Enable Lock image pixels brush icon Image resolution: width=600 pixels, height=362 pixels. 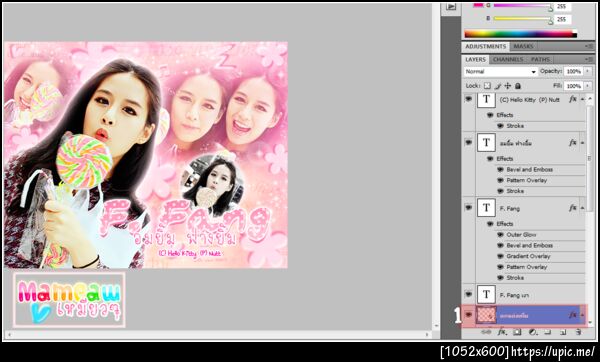(498, 86)
